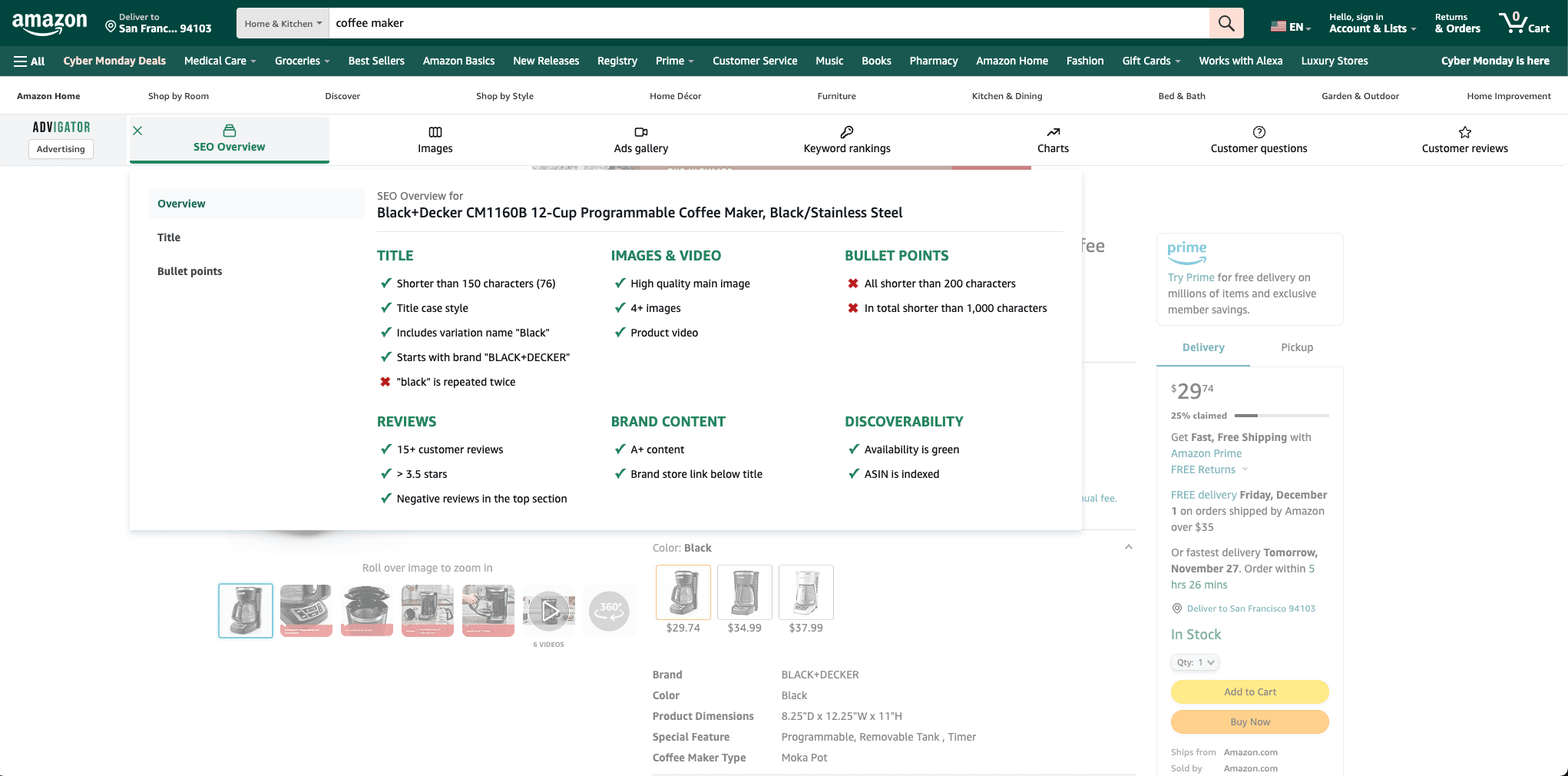Open the Charts trend icon
Screen dimensions: 1568x776
point(1053,132)
